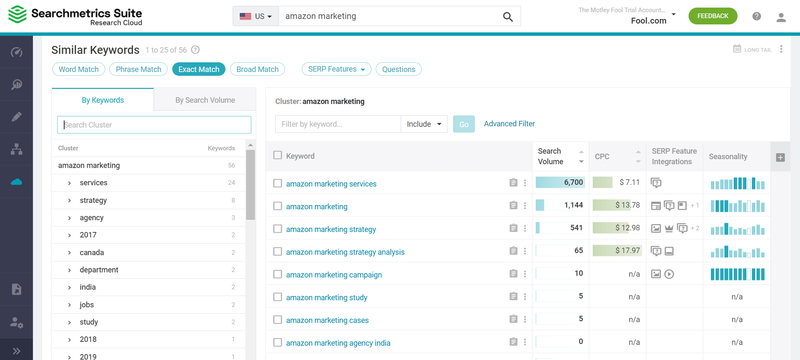Screen dimensions: 800x360
Task: Copy amazon marketing services clipboard icon
Action: [x=513, y=183]
